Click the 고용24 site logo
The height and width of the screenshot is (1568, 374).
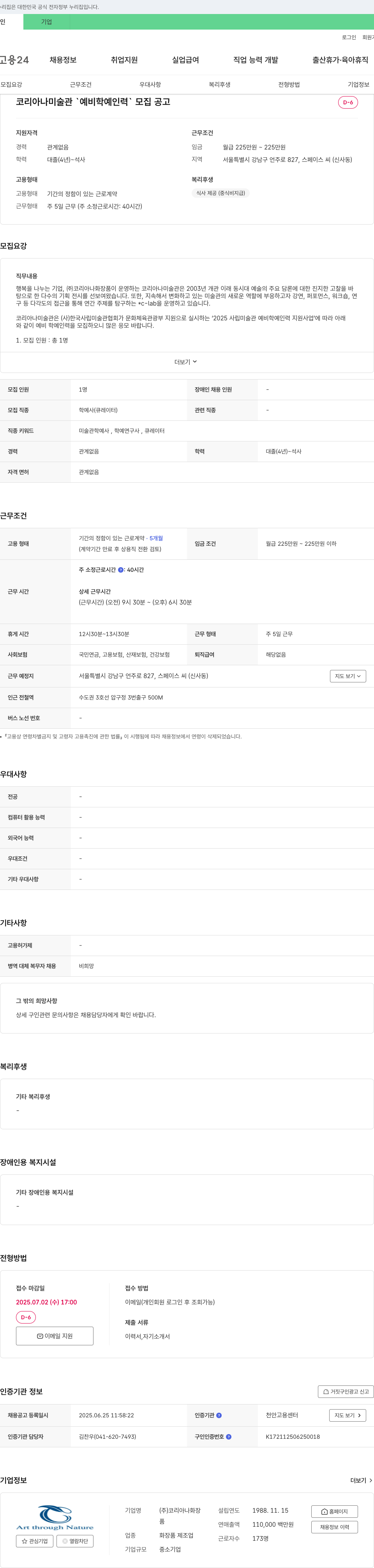pos(15,60)
